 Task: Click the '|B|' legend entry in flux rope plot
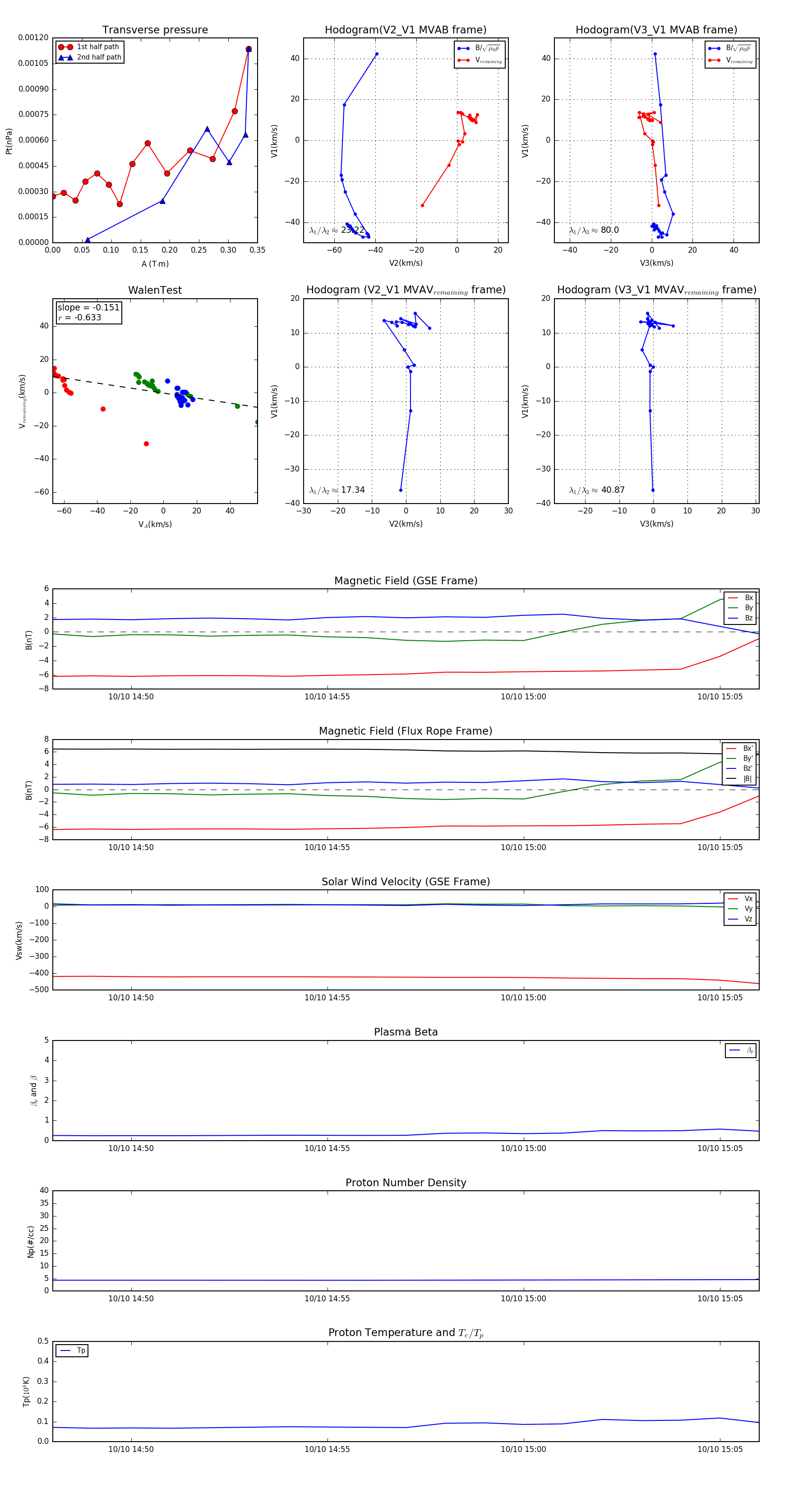click(740, 779)
